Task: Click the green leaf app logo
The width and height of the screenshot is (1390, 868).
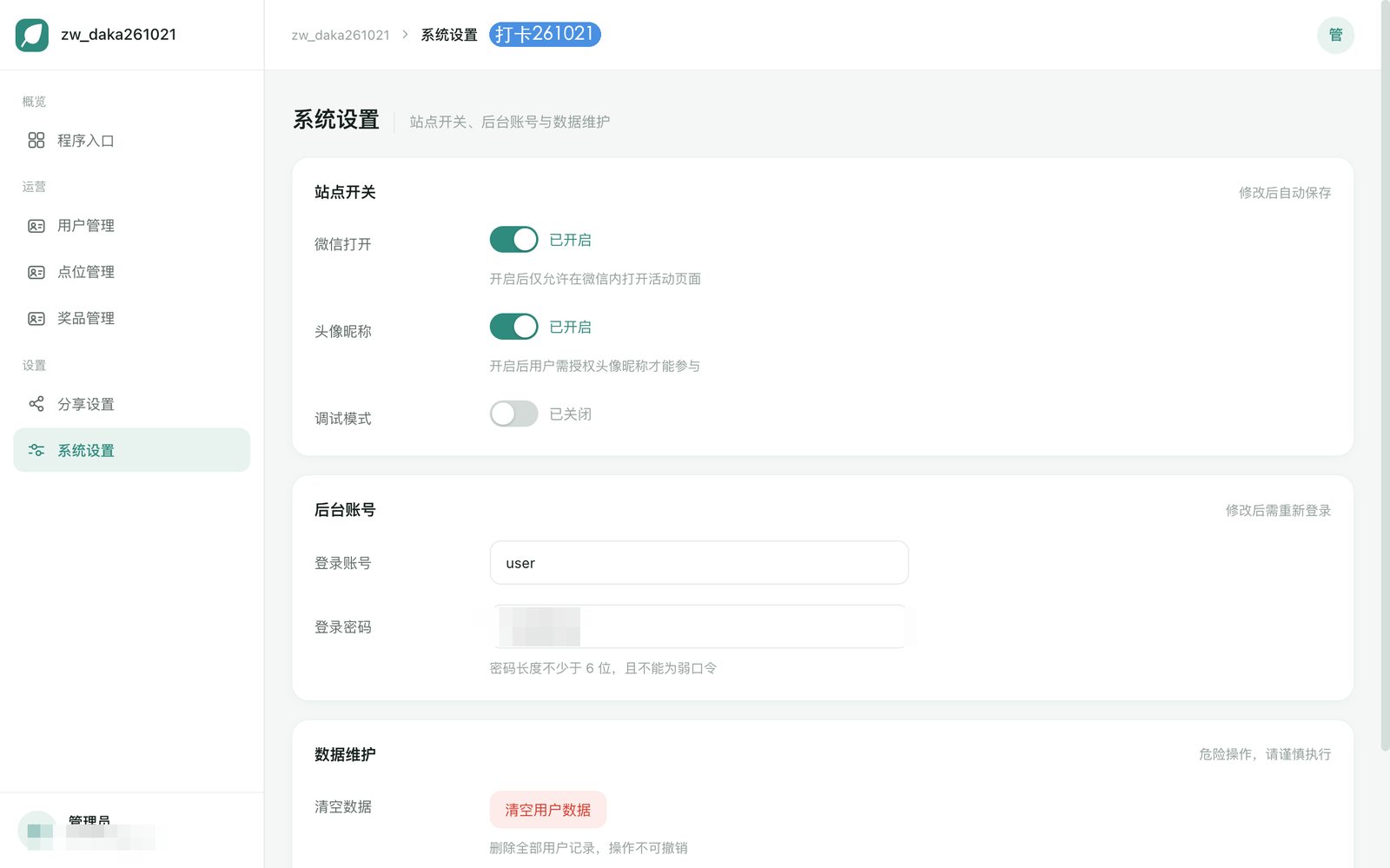Action: (x=32, y=35)
